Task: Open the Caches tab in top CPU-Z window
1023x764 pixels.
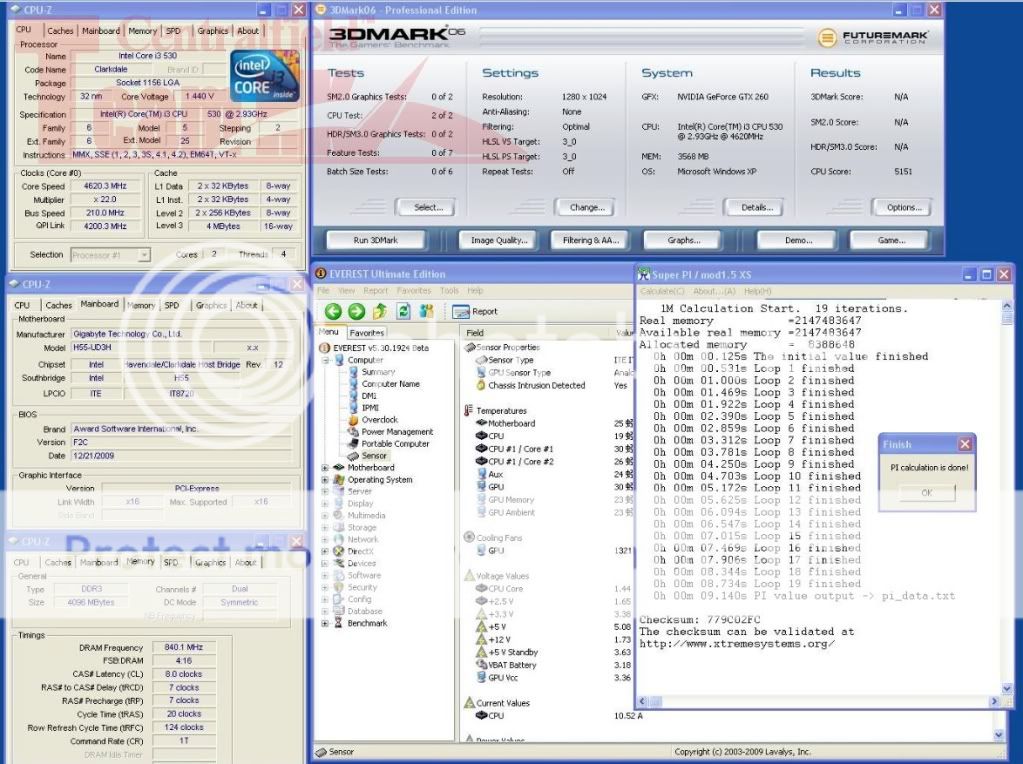Action: pyautogui.click(x=60, y=31)
